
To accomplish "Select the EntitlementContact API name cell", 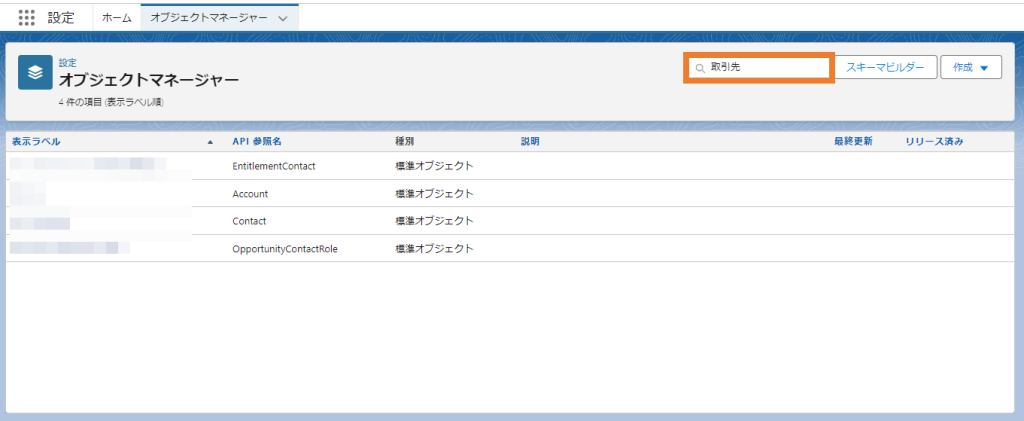I will pos(274,166).
